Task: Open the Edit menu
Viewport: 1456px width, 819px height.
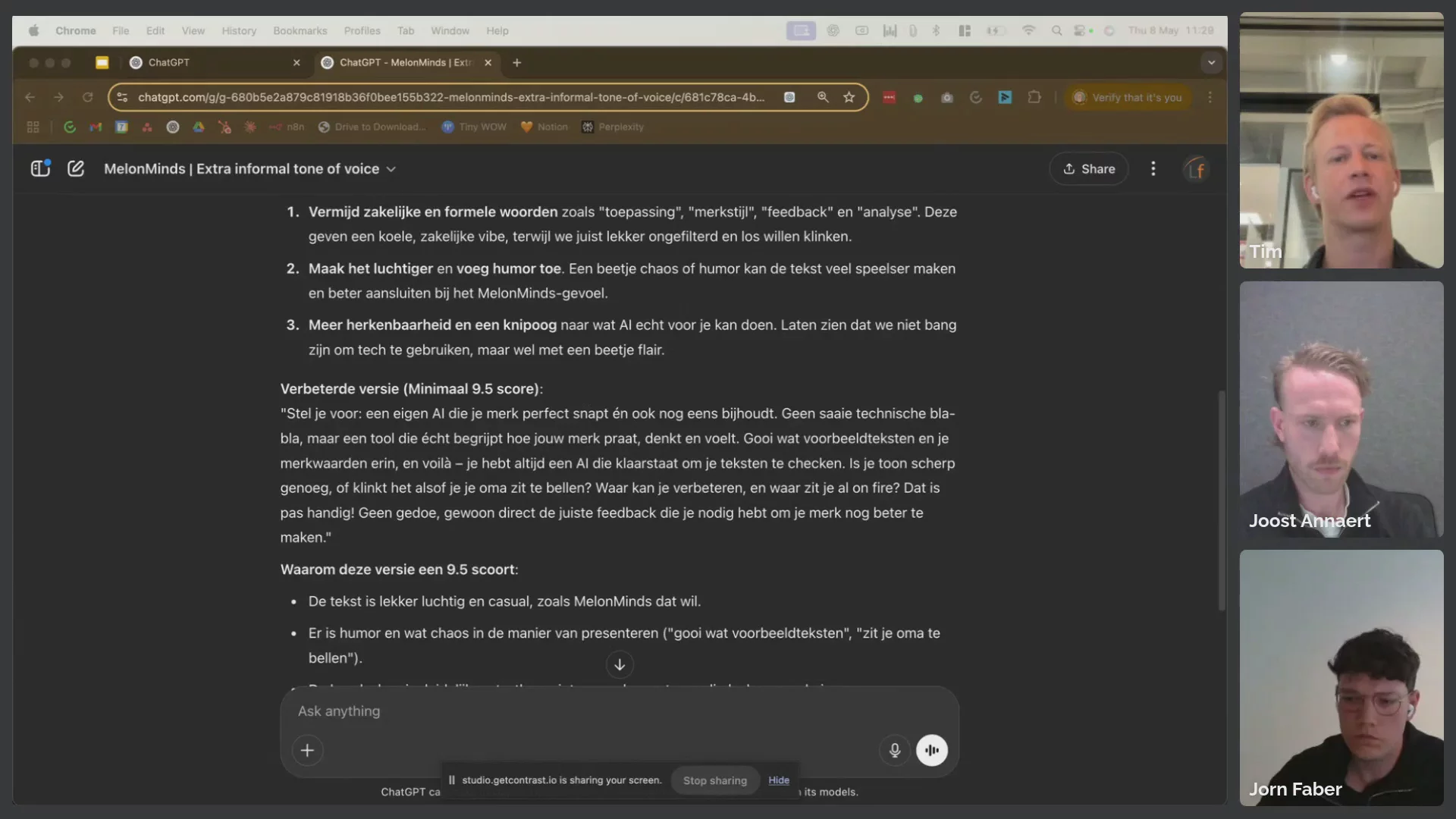Action: [155, 31]
